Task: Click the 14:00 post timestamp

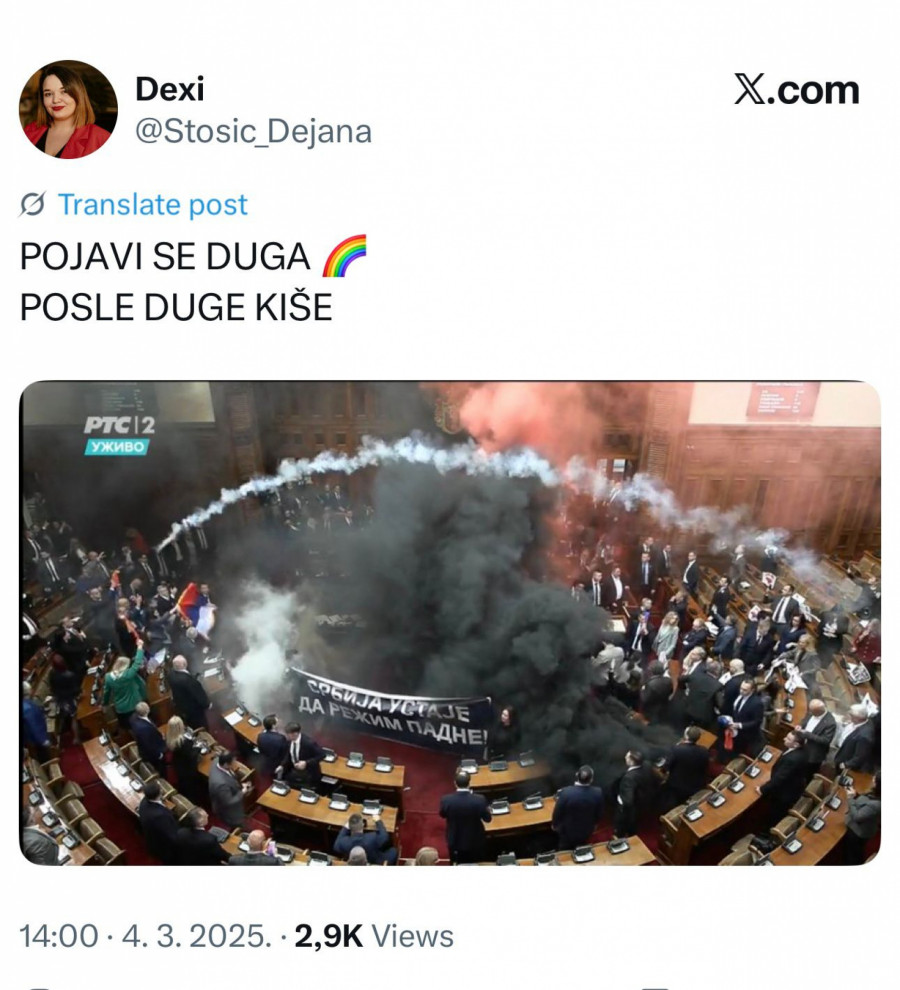Action: (x=59, y=936)
